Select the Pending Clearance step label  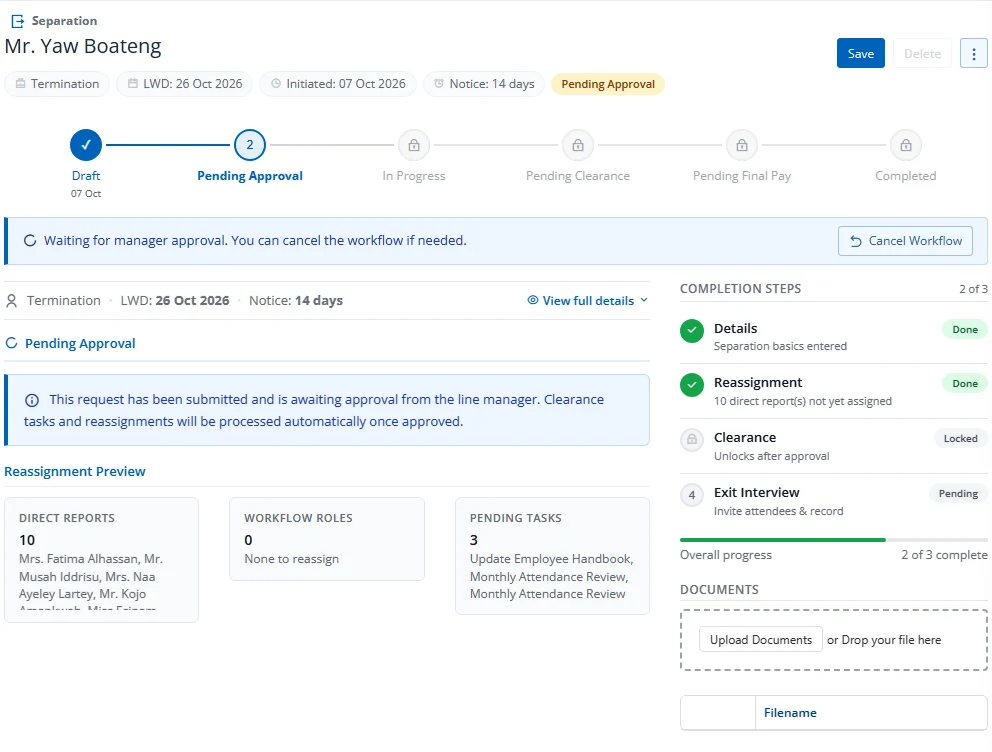point(578,176)
